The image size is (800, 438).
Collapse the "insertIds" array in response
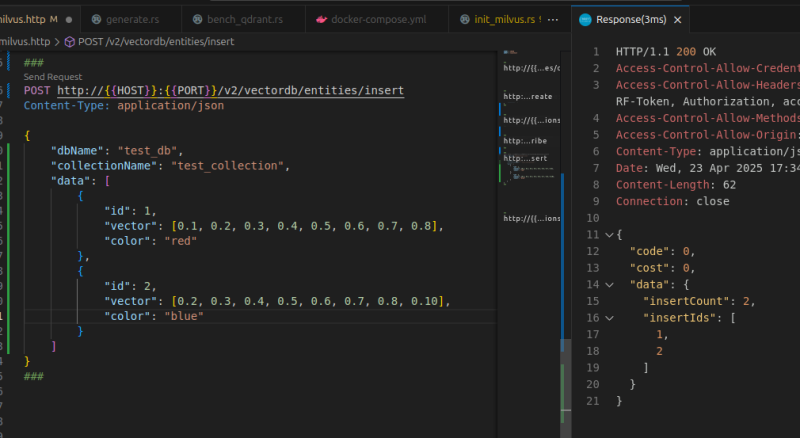coord(610,318)
